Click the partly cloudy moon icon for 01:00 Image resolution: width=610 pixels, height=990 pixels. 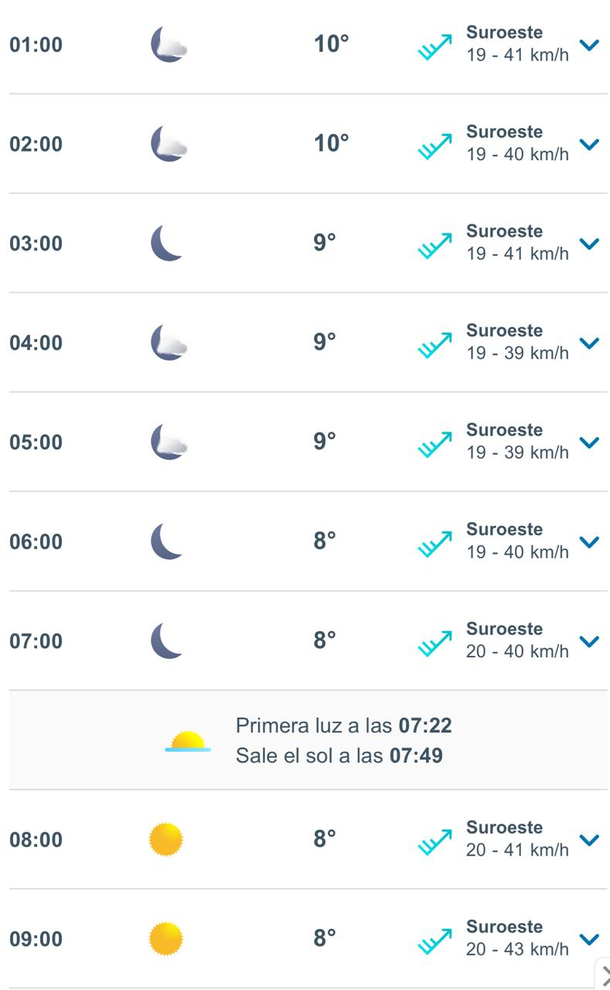167,44
